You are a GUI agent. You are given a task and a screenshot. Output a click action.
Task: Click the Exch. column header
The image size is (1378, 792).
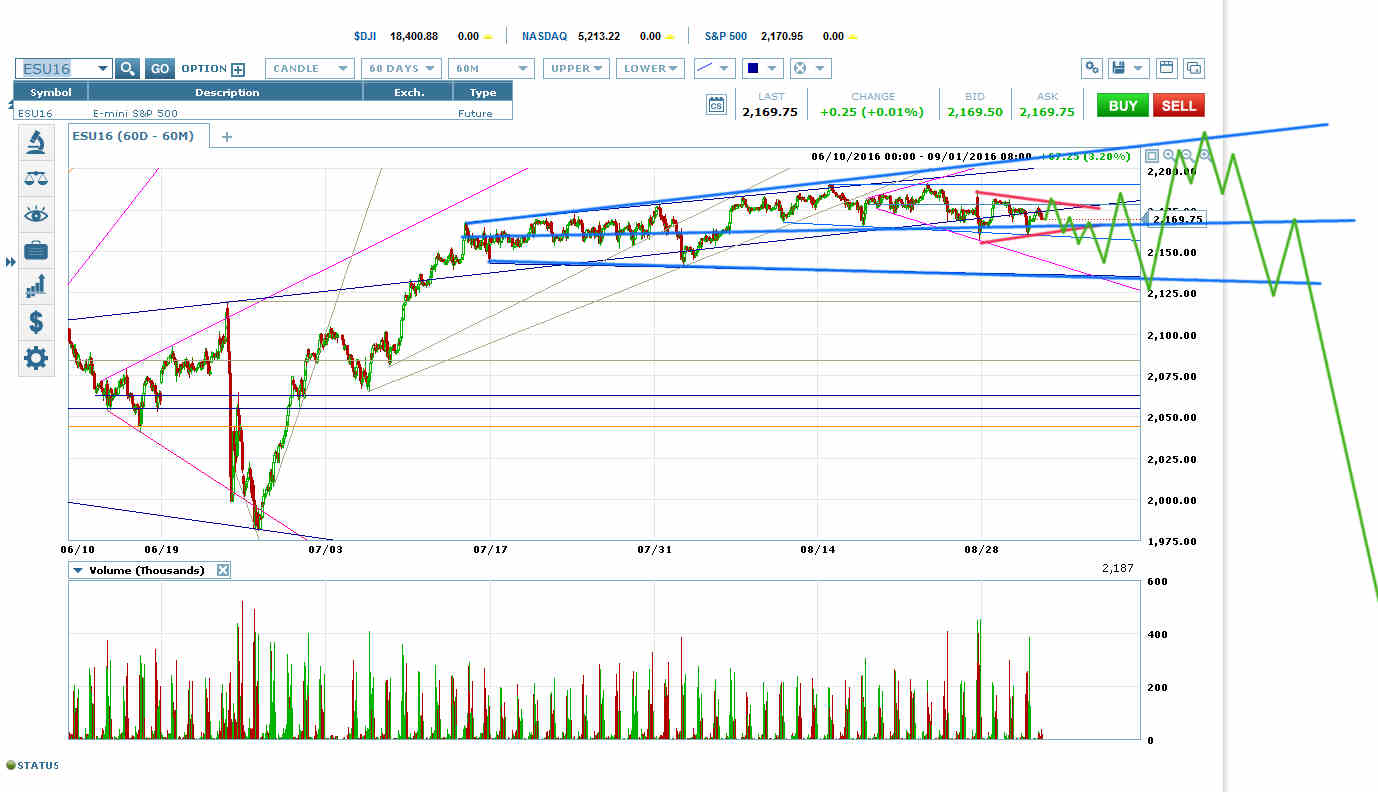tap(409, 92)
